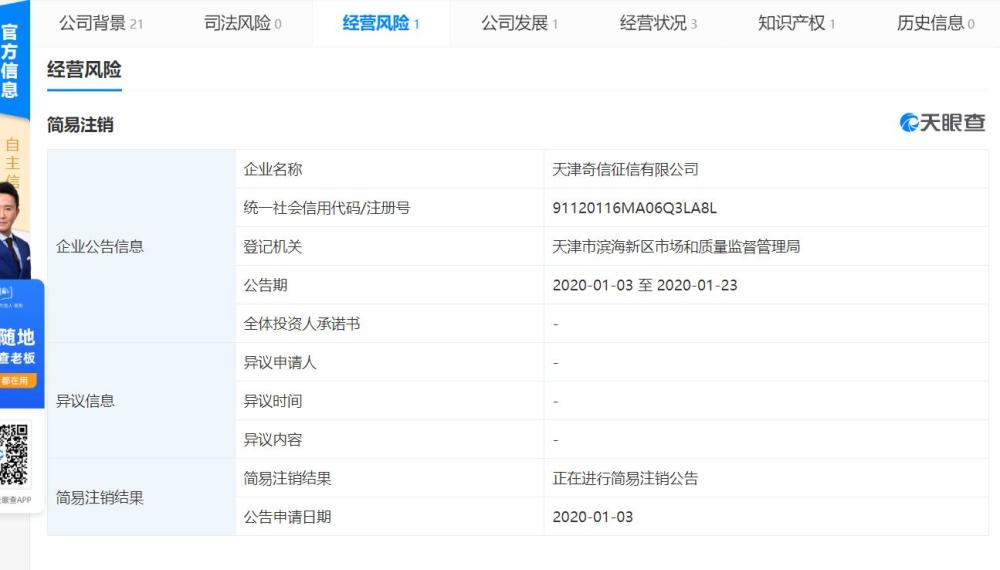
Task: Select the 官方信息 sidebar label
Action: [10, 61]
